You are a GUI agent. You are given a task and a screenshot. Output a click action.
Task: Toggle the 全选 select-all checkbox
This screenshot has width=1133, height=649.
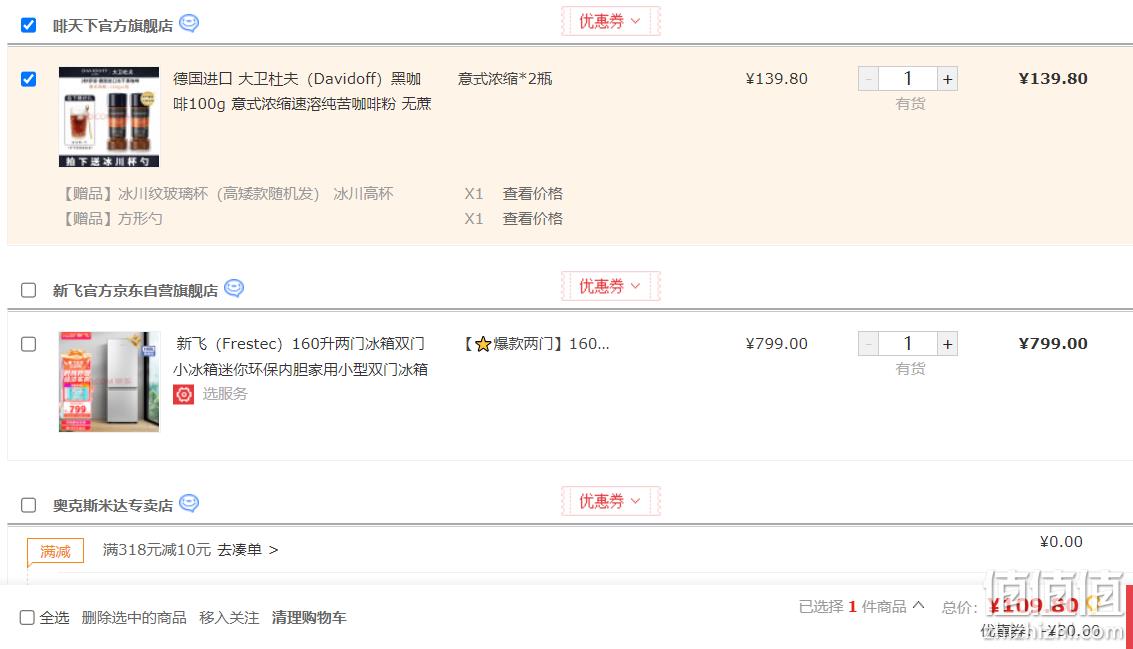coord(27,617)
